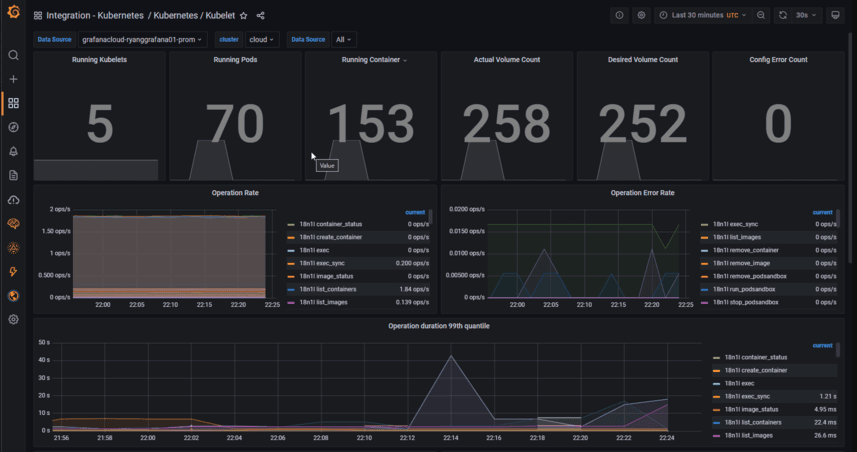Toggle the exec_sync series in Operation Rate legend

322,263
